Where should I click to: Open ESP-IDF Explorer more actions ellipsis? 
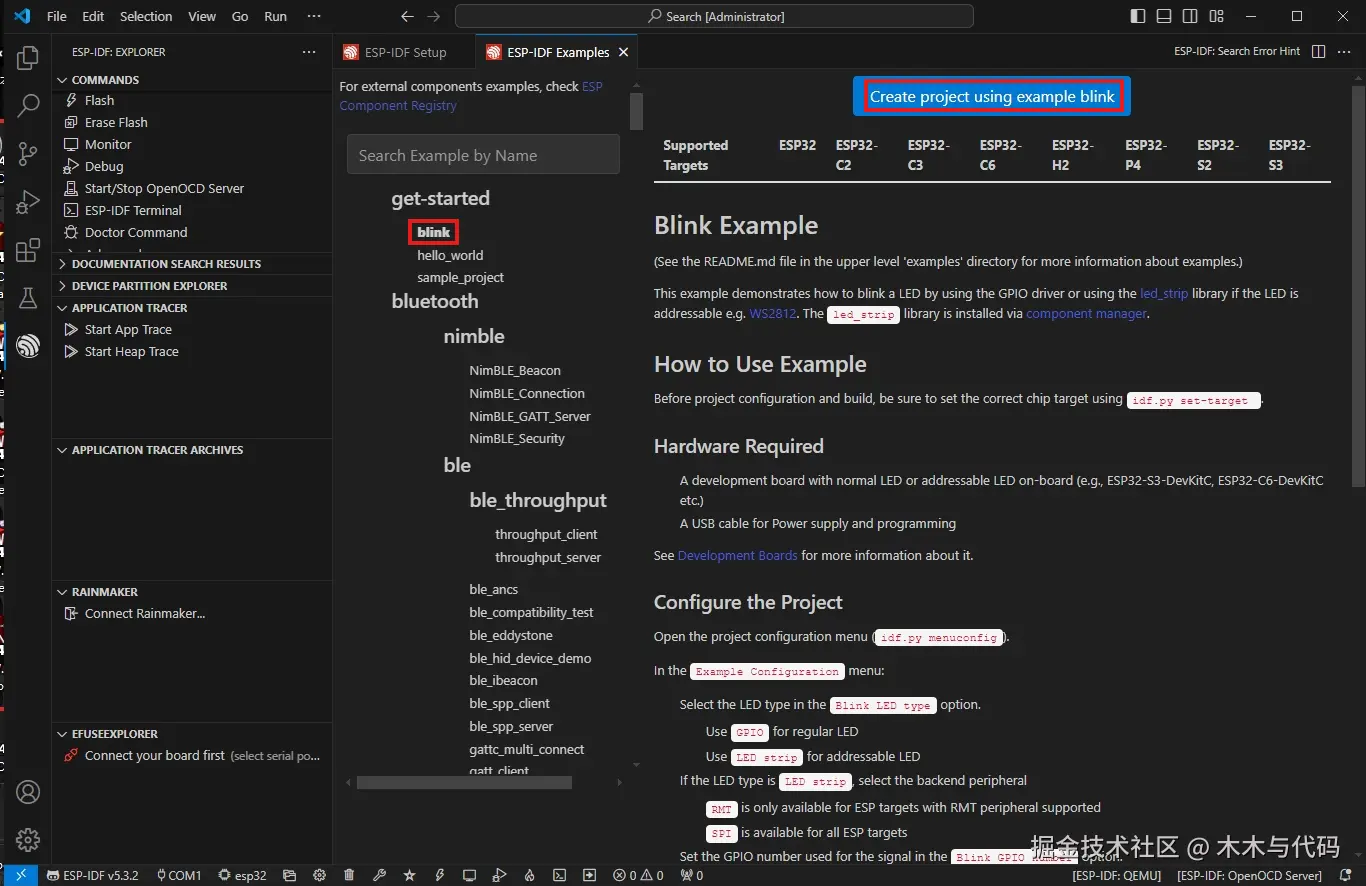[x=309, y=52]
